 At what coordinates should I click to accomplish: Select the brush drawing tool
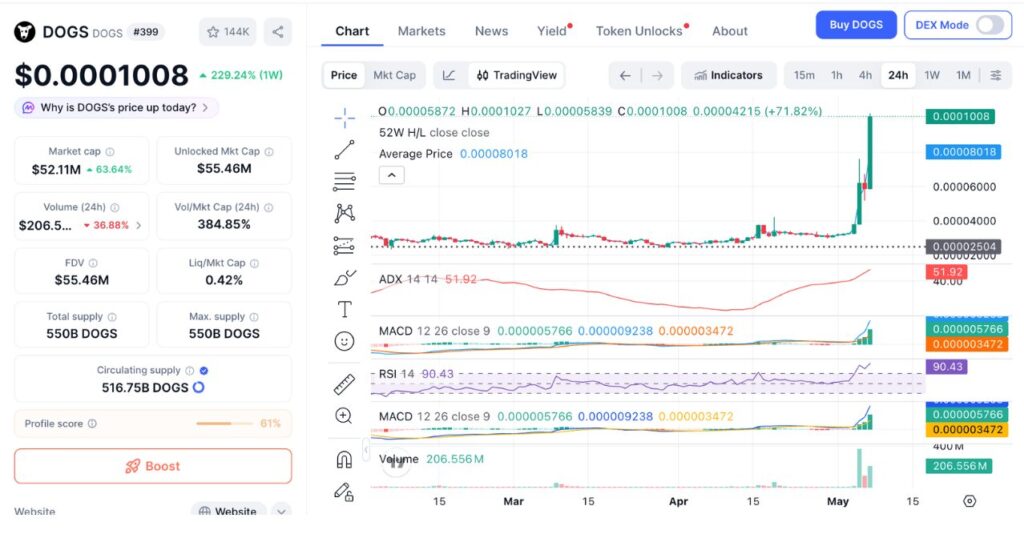tap(344, 277)
